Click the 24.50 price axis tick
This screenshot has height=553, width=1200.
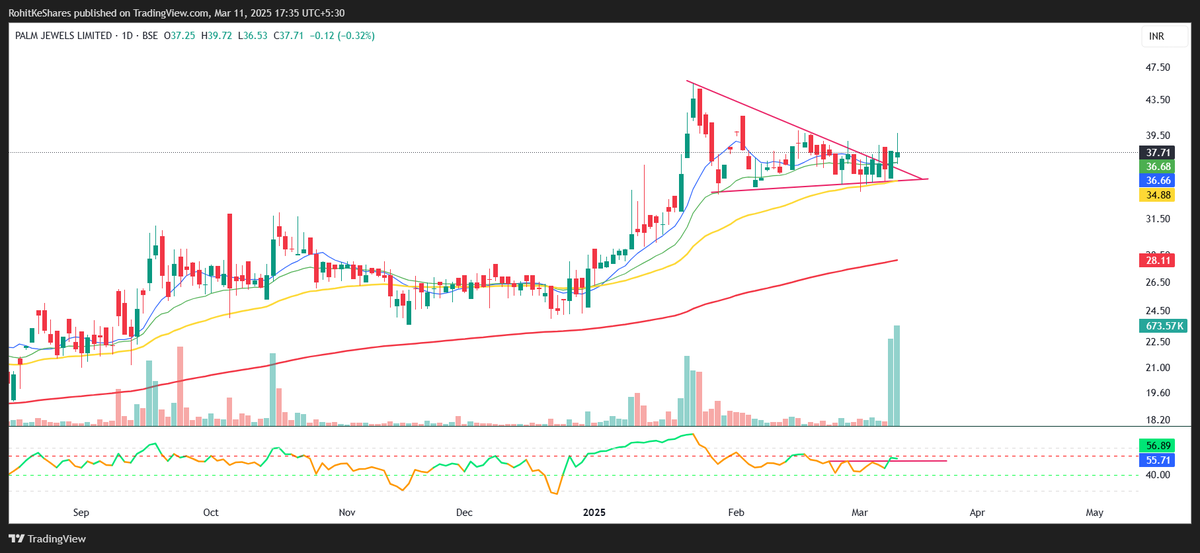click(1157, 311)
